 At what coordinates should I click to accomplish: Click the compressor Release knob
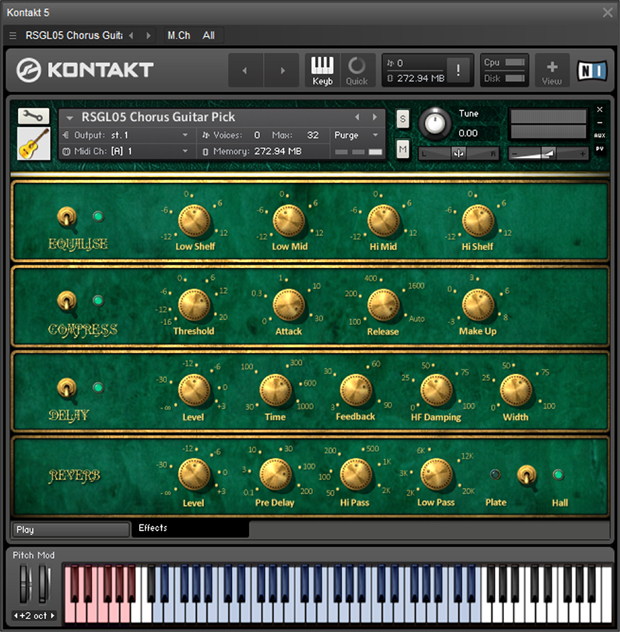tap(383, 305)
